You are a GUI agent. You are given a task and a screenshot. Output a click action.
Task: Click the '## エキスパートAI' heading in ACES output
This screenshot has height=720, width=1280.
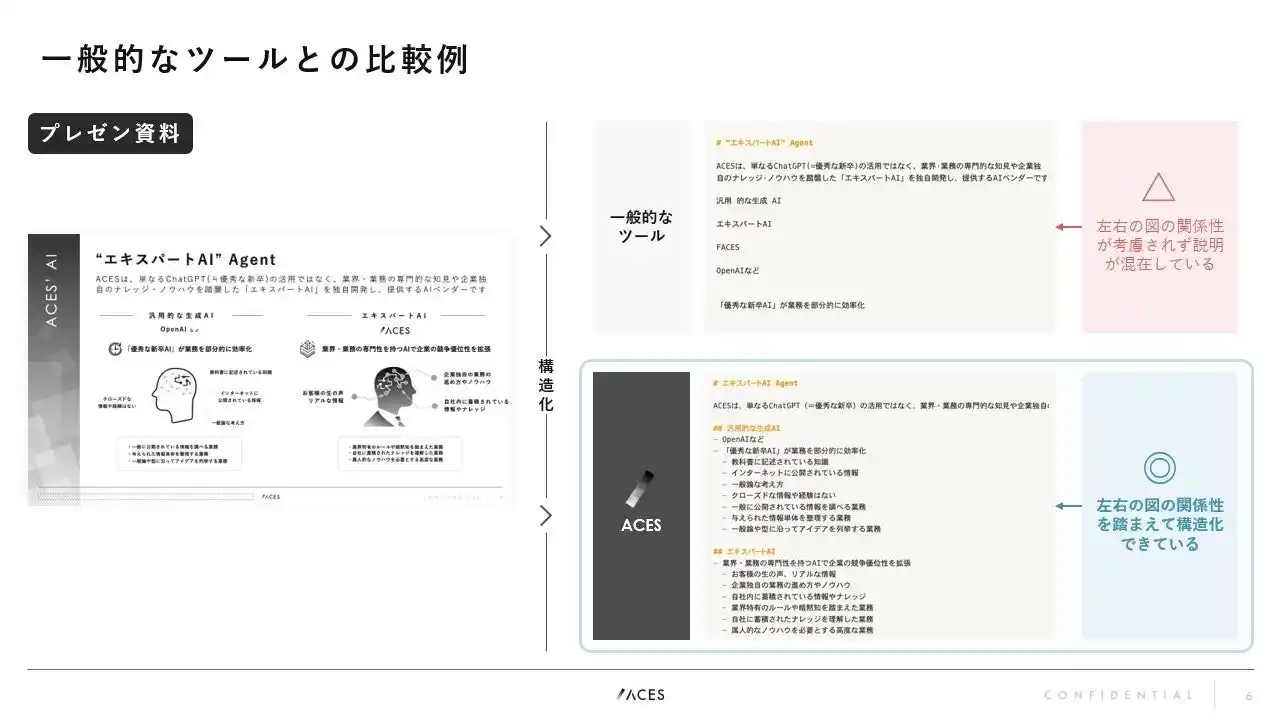(x=744, y=551)
